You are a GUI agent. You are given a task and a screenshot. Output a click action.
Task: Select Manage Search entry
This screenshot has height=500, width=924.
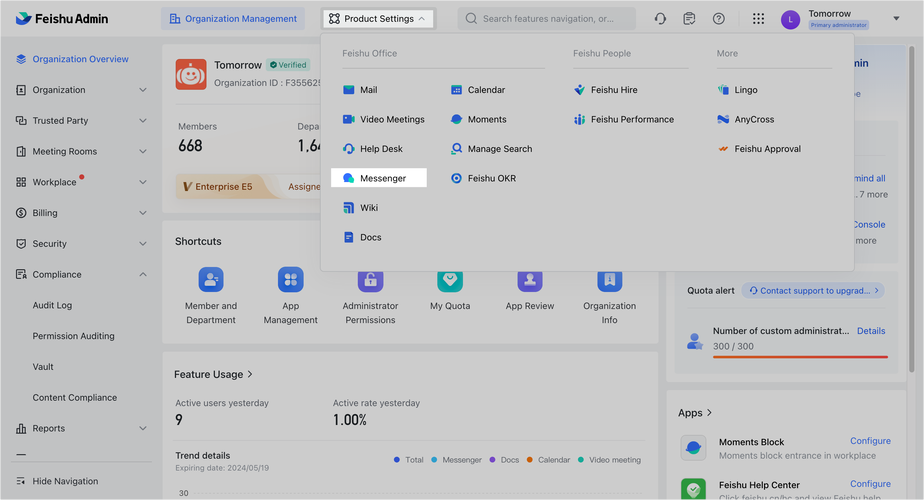click(491, 149)
